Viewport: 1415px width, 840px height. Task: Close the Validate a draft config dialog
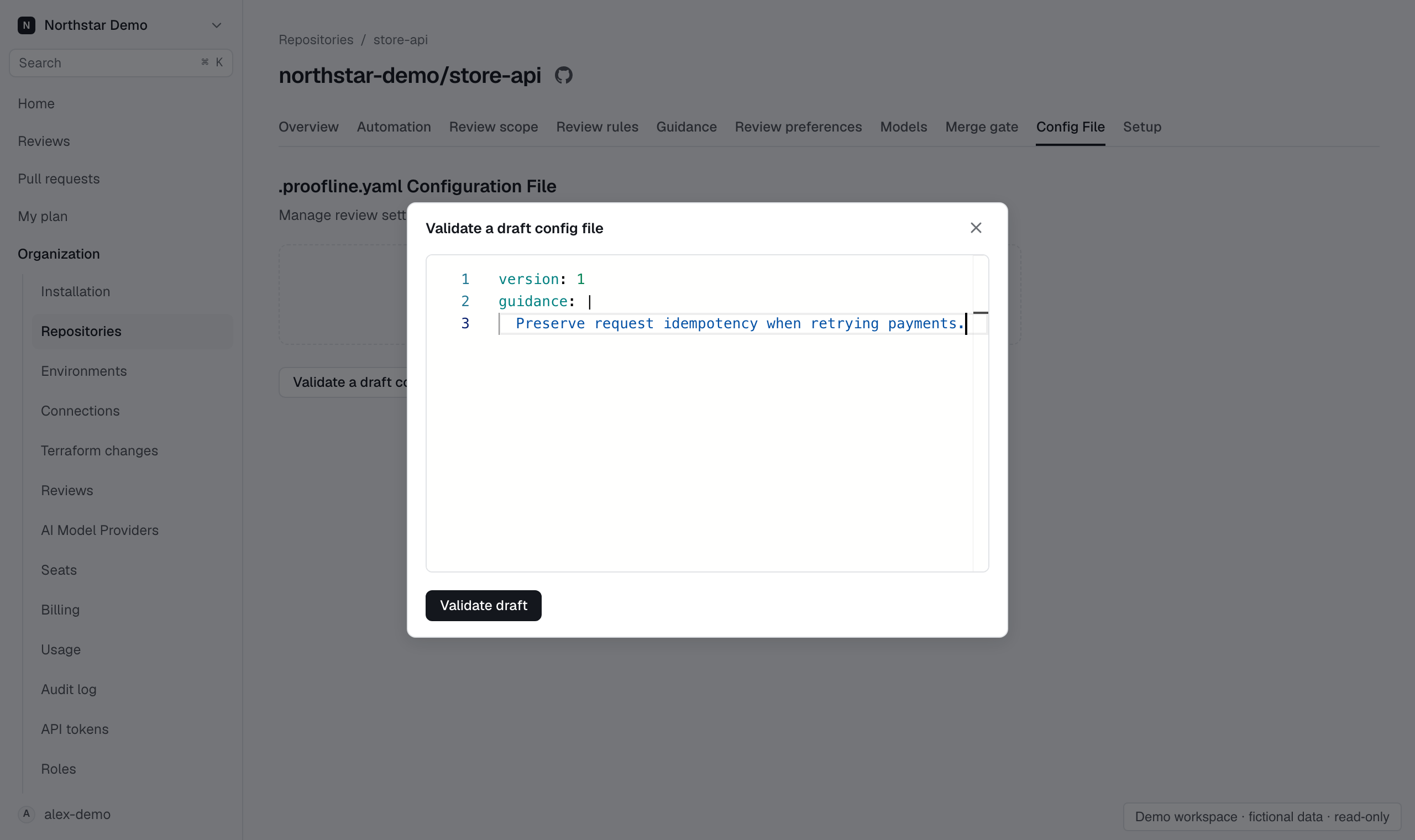pos(975,228)
